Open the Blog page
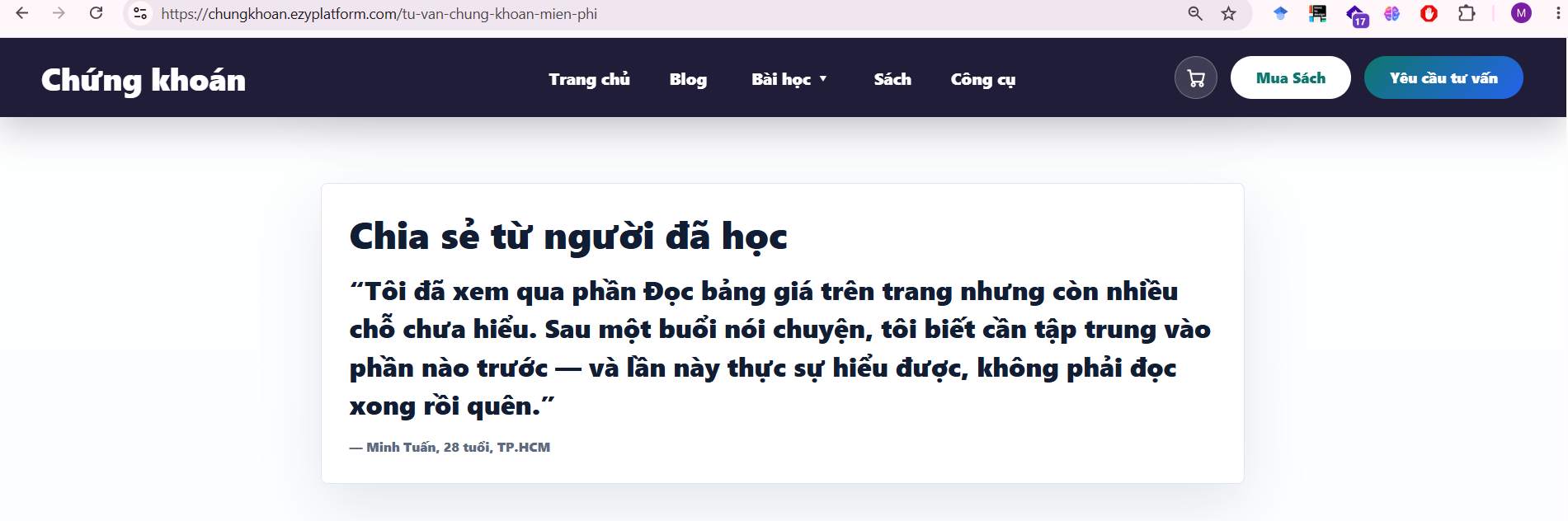This screenshot has height=521, width=1568. point(688,79)
